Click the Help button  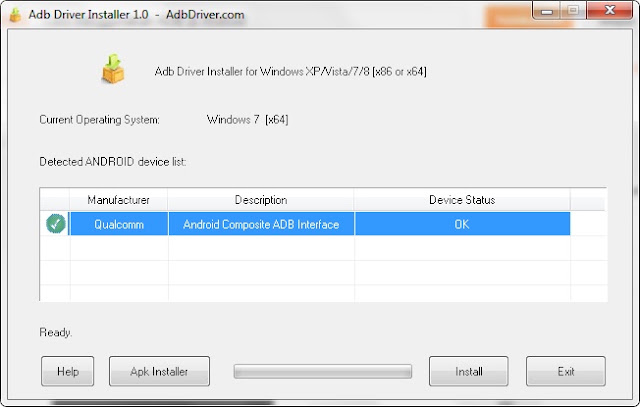pyautogui.click(x=67, y=371)
